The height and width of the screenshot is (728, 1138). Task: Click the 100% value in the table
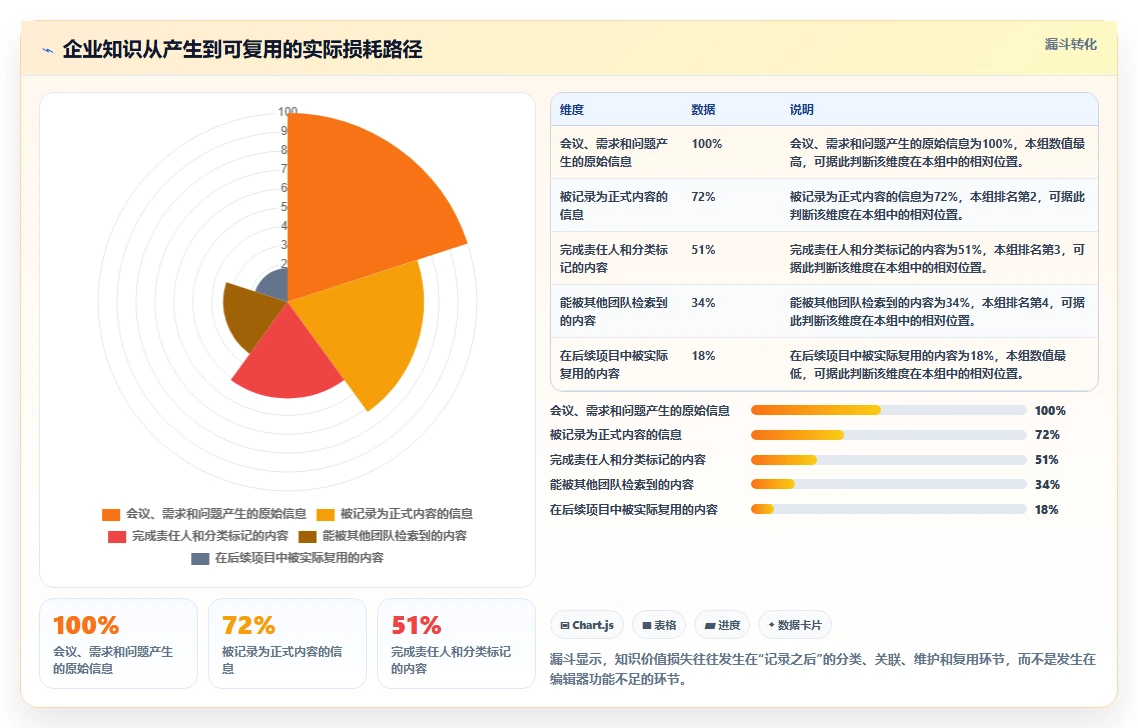pos(707,144)
